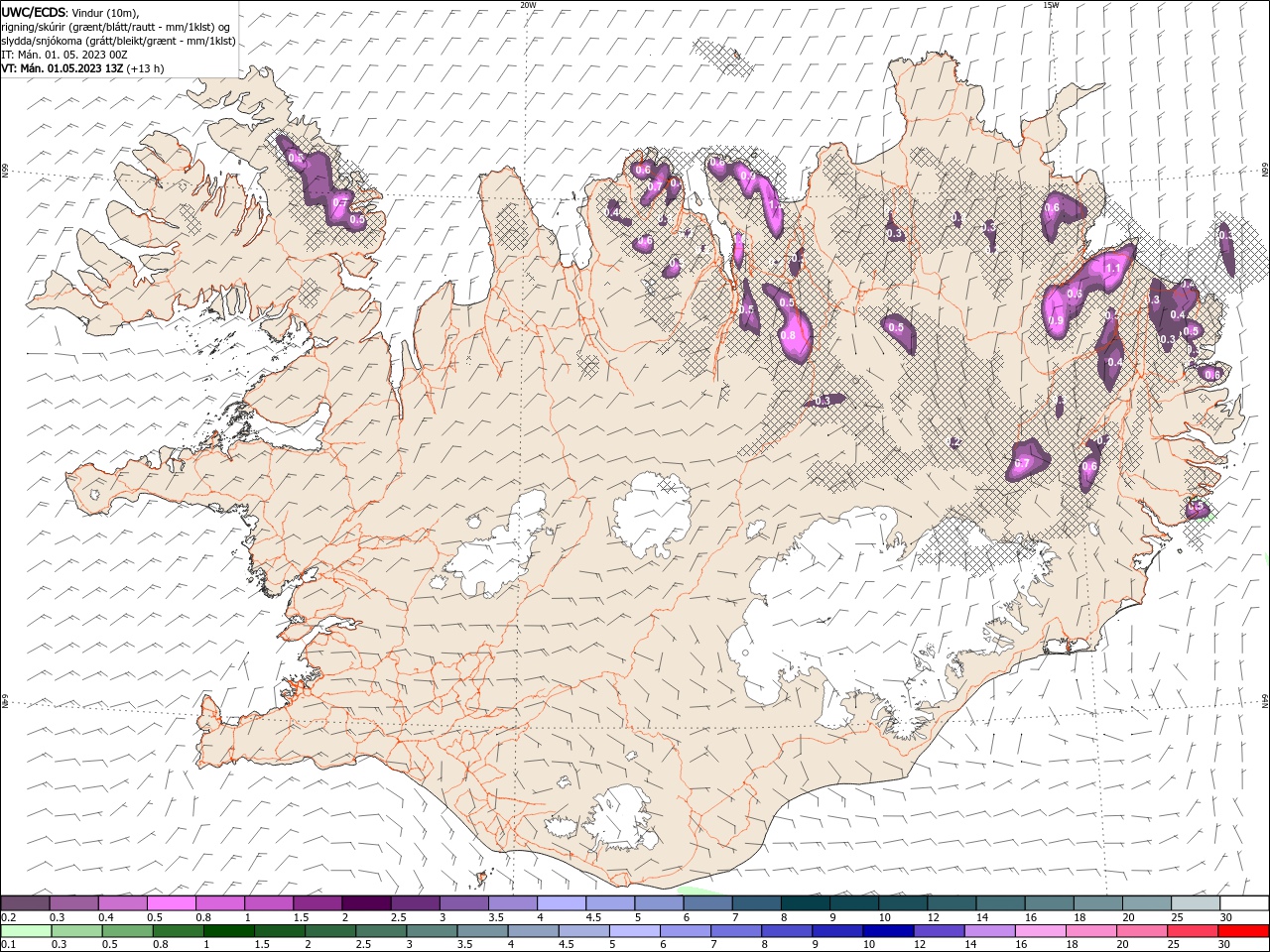The width and height of the screenshot is (1270, 952).
Task: Click the 1.1 snowfall value on the map
Action: [1113, 268]
